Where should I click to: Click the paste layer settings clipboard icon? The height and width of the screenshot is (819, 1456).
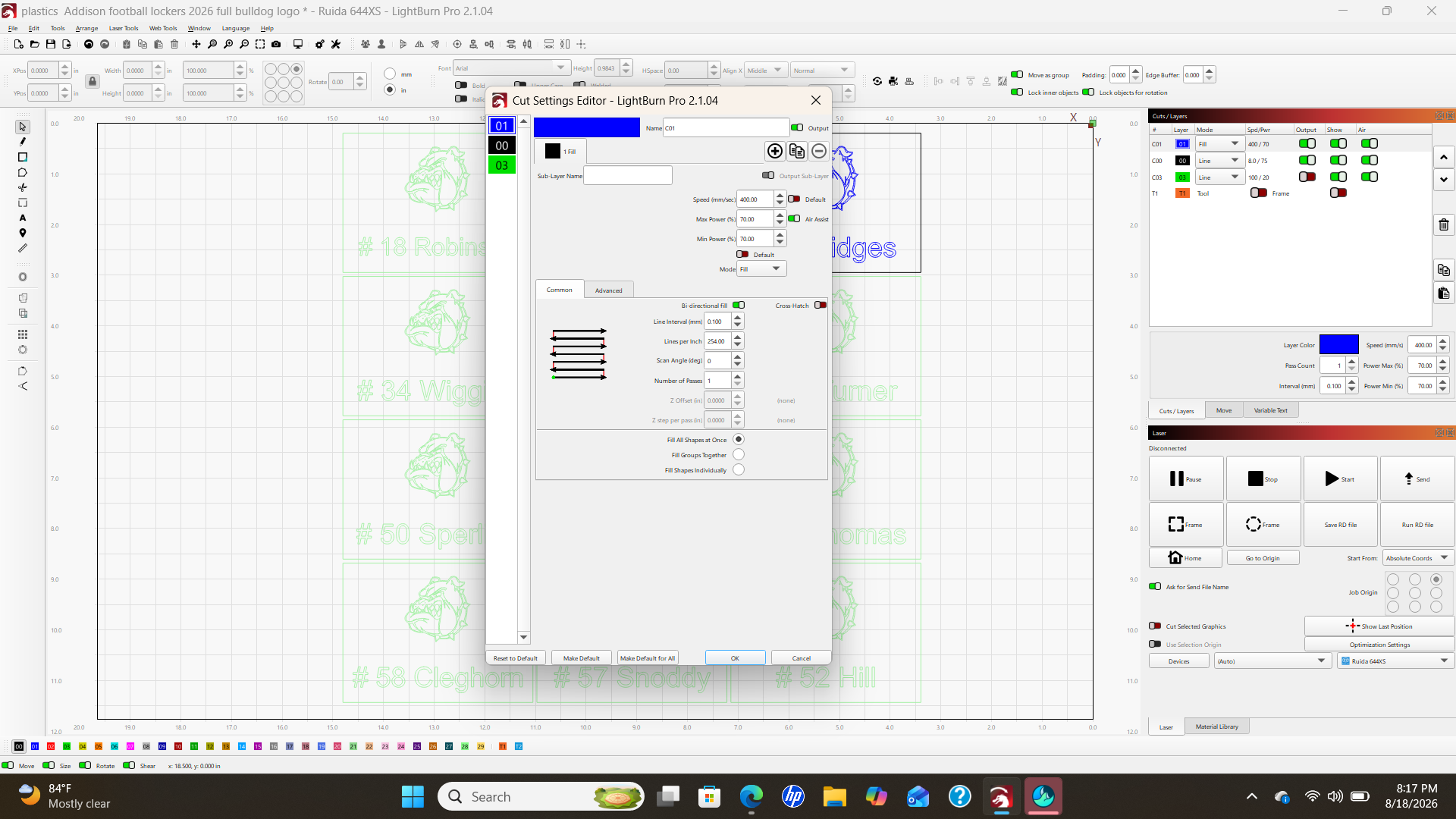point(1444,293)
